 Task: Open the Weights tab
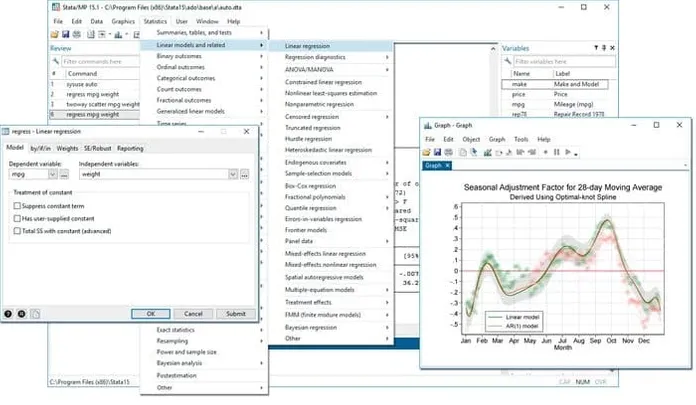pos(67,148)
